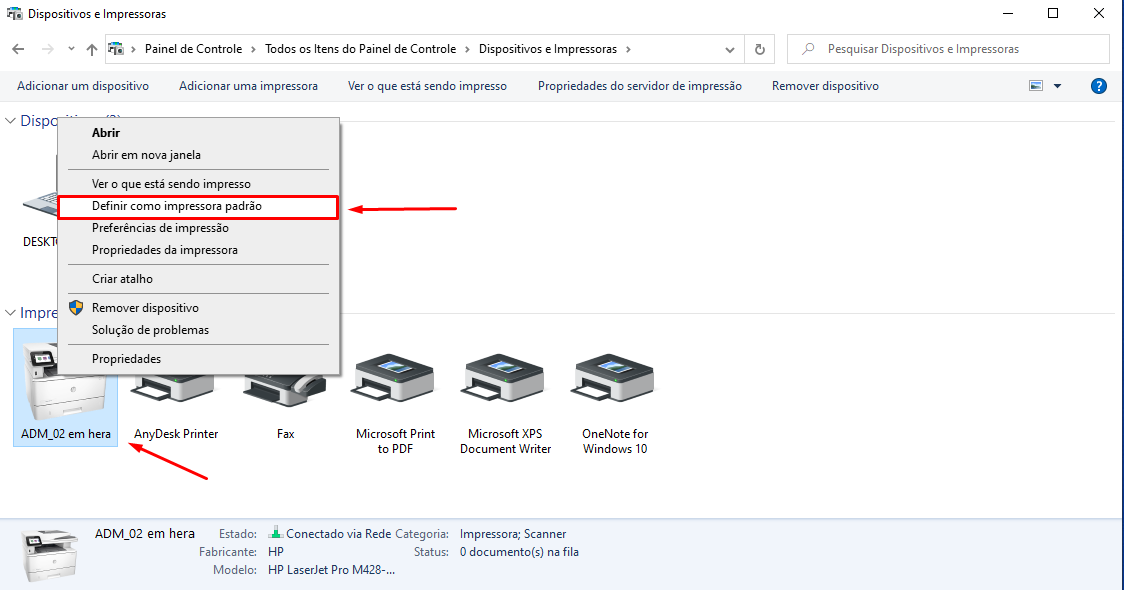
Task: Click the refresh button in address bar
Action: 760,49
